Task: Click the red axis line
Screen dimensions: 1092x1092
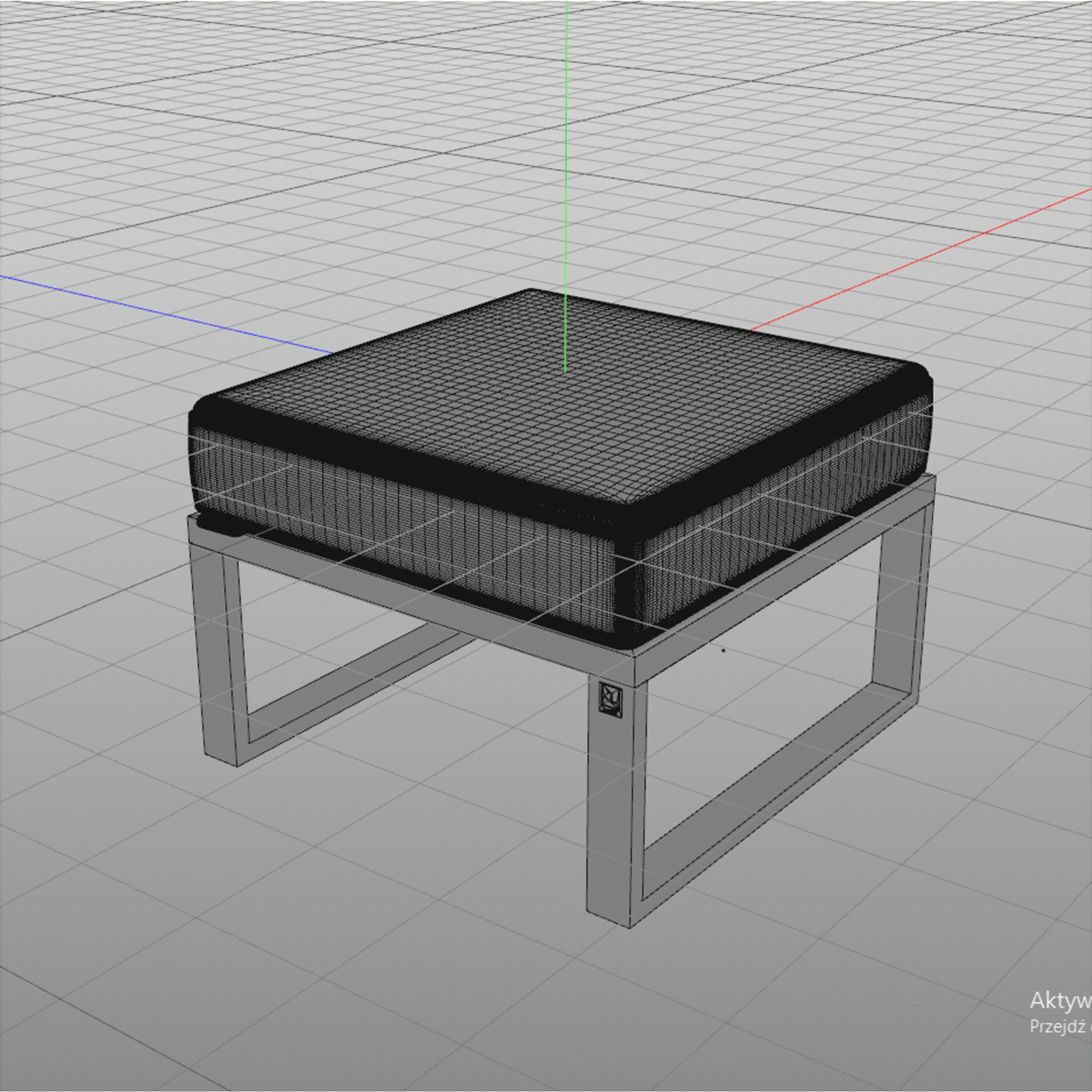Action: point(921,259)
